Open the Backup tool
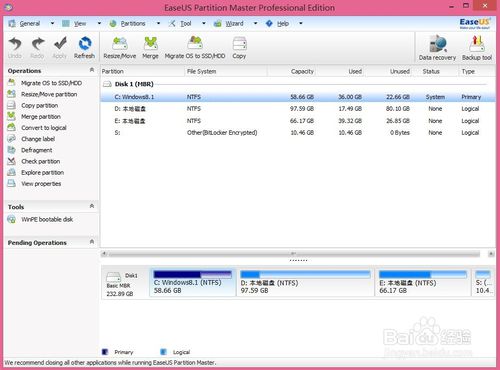This screenshot has height=370, width=500. click(477, 48)
